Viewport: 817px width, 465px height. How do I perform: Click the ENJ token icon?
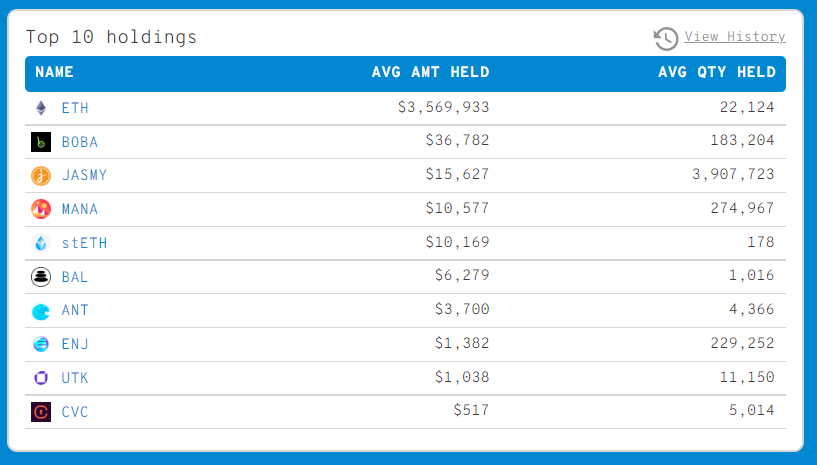[x=41, y=344]
